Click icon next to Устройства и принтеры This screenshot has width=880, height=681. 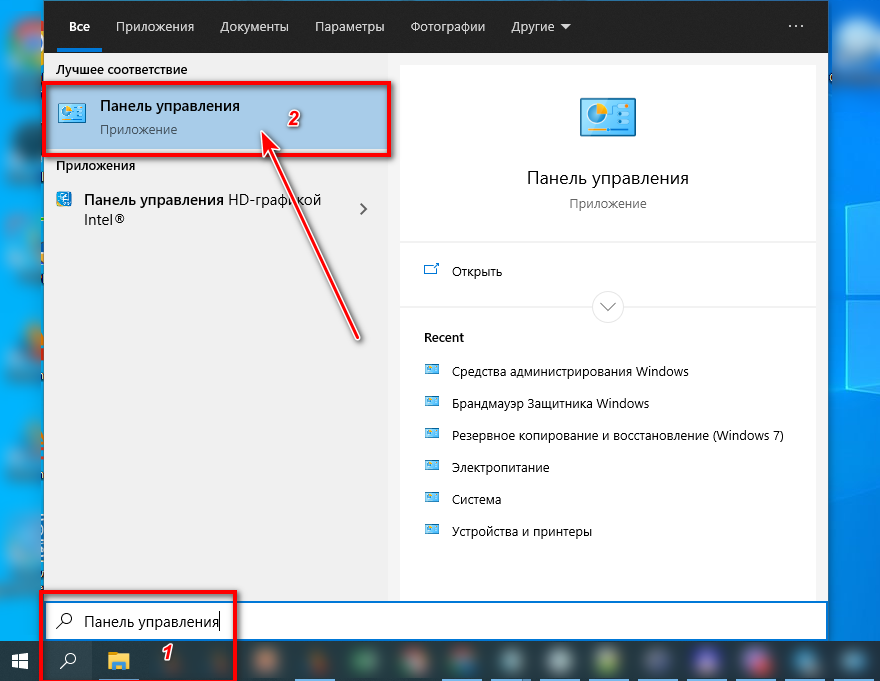coord(432,529)
